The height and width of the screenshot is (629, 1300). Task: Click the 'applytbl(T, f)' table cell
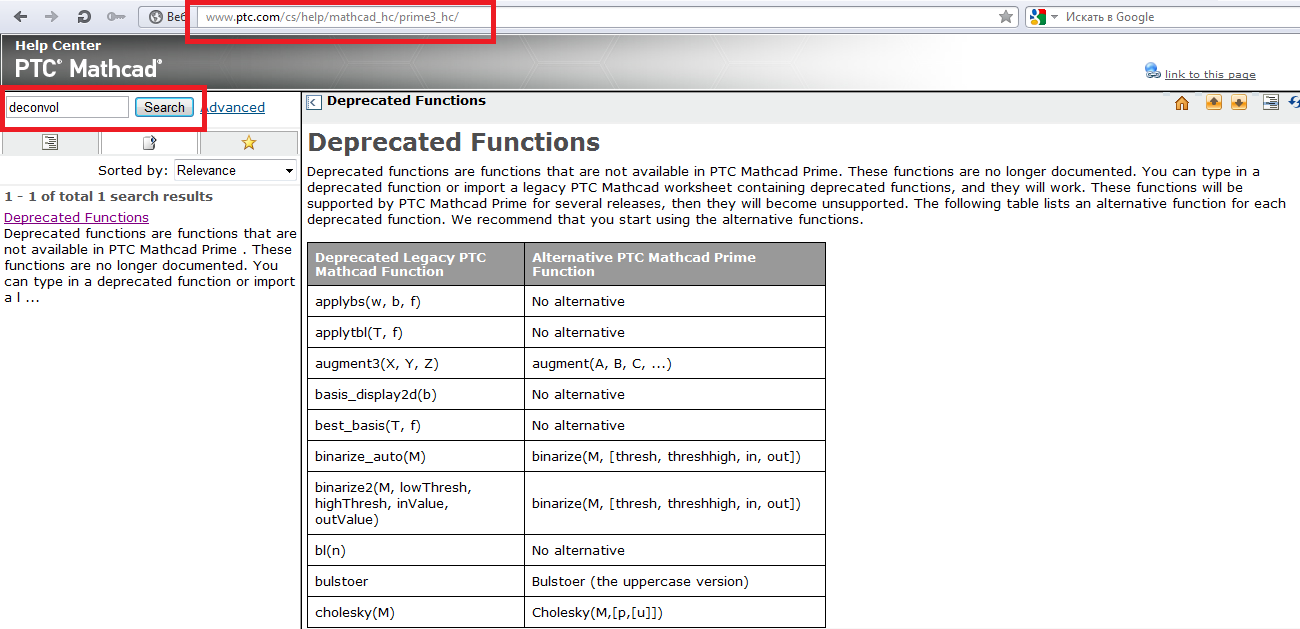pos(416,332)
